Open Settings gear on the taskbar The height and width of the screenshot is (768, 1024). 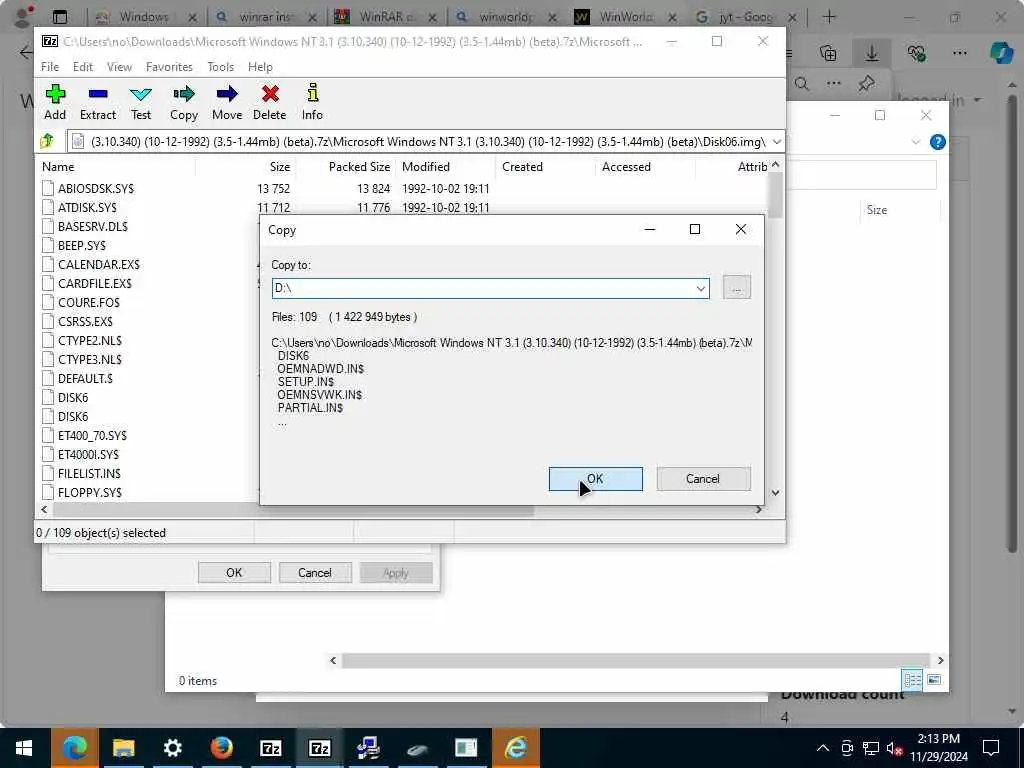point(172,748)
